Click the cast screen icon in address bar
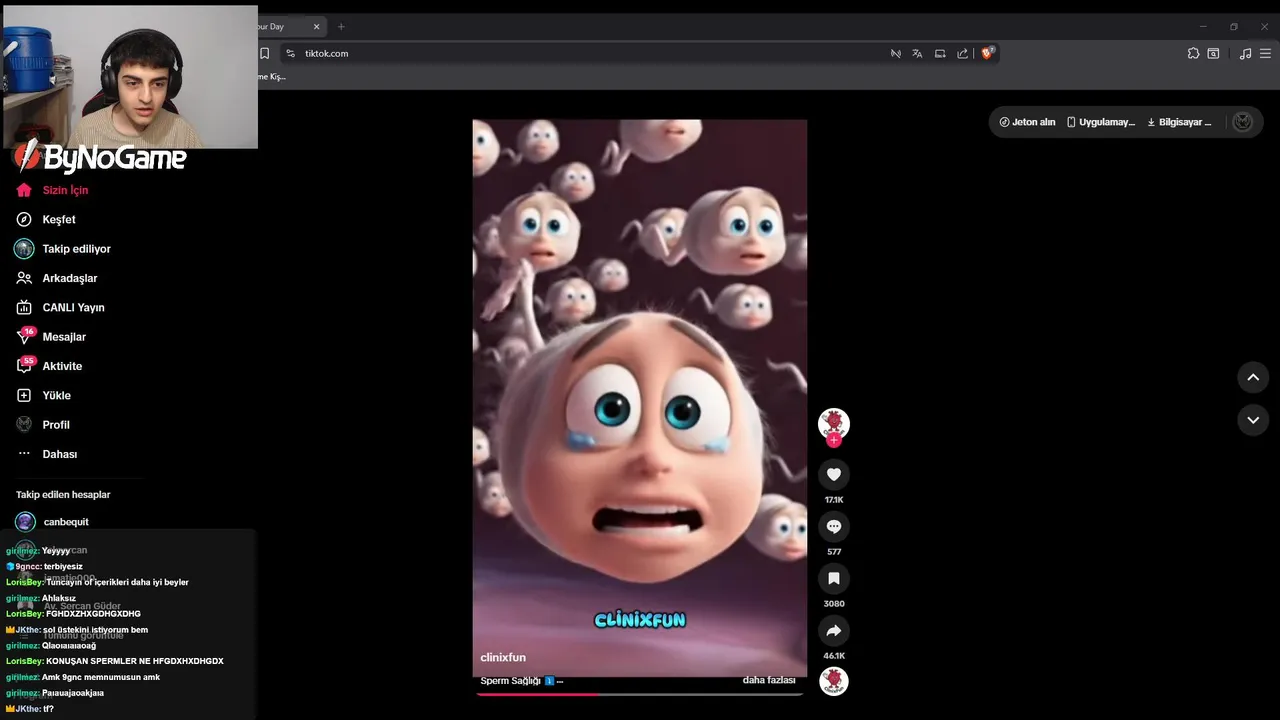This screenshot has height=720, width=1280. coord(940,53)
